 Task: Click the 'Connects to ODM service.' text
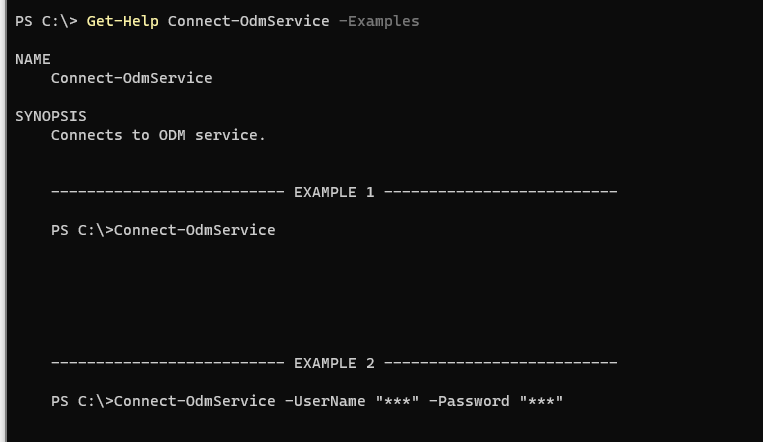(158, 135)
